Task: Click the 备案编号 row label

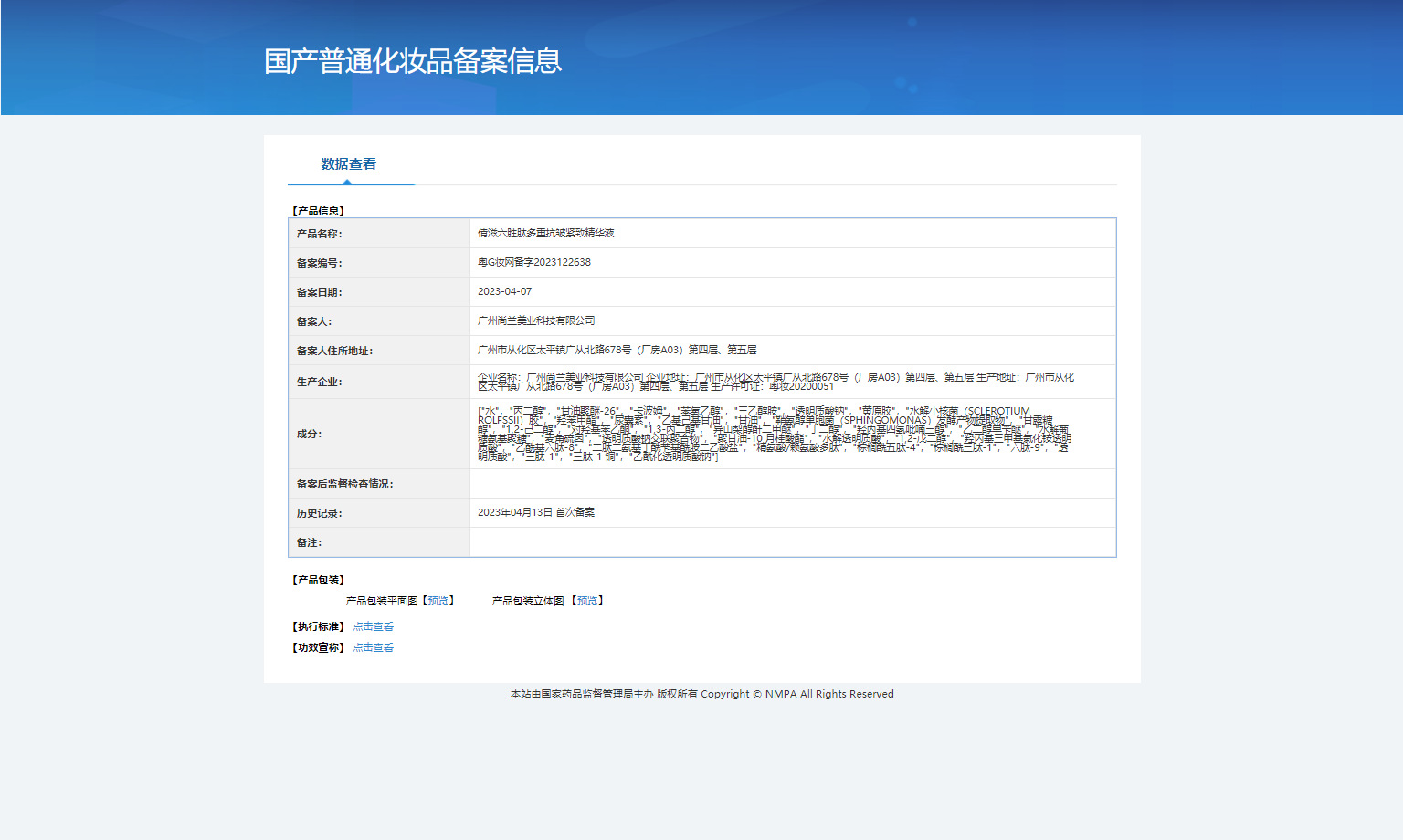Action: pos(320,263)
